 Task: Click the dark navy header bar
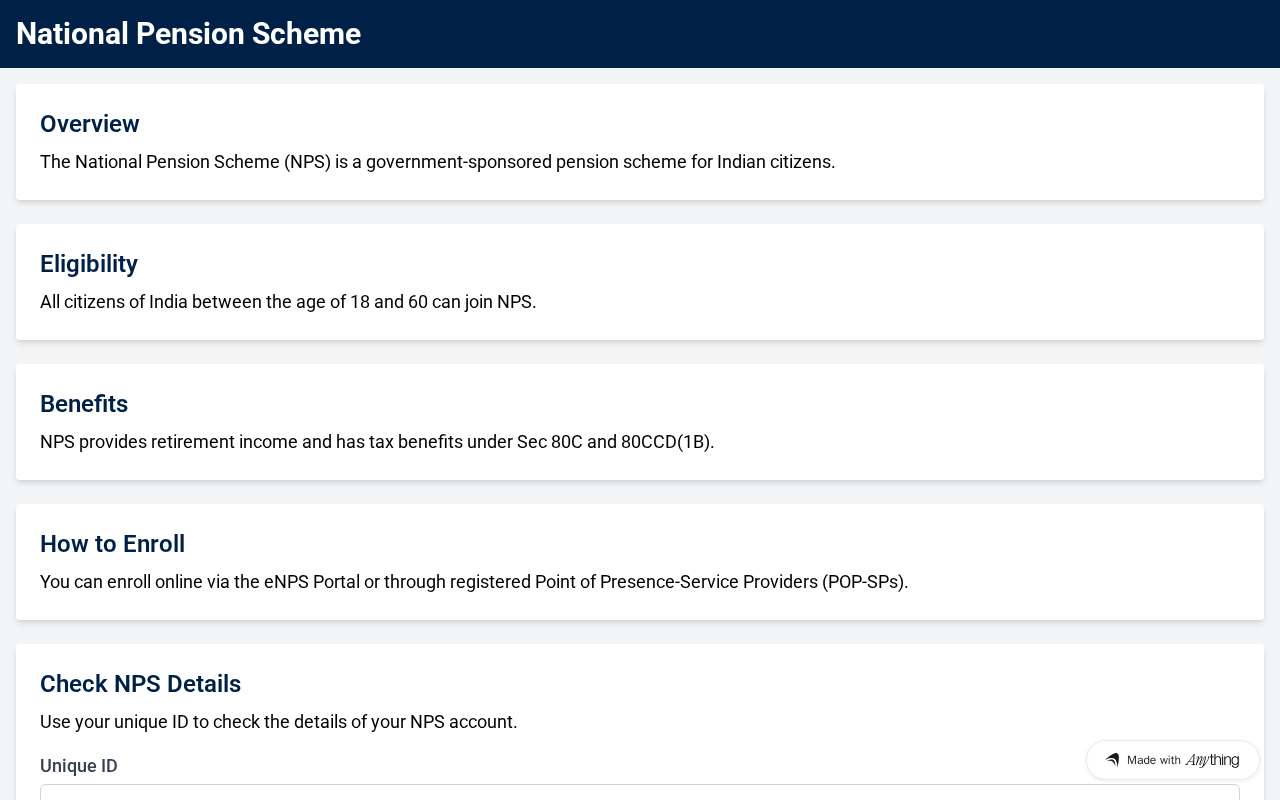tap(800, 34)
